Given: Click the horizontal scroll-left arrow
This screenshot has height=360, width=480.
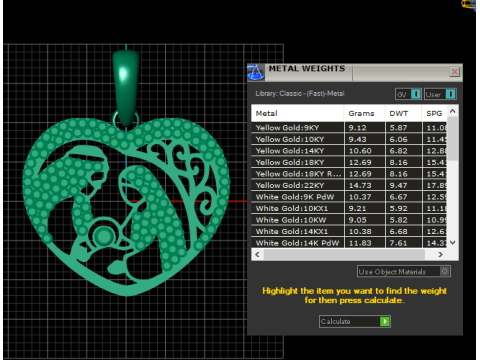Looking at the screenshot, I should coord(257,254).
